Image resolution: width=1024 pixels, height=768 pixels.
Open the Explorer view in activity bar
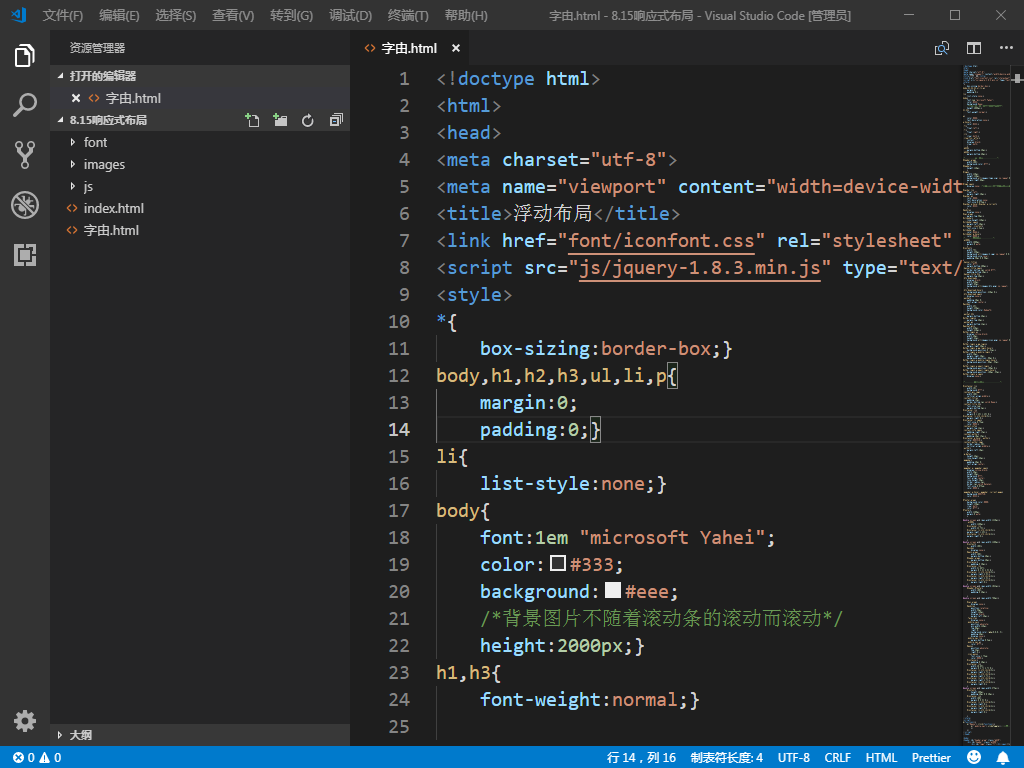point(25,56)
